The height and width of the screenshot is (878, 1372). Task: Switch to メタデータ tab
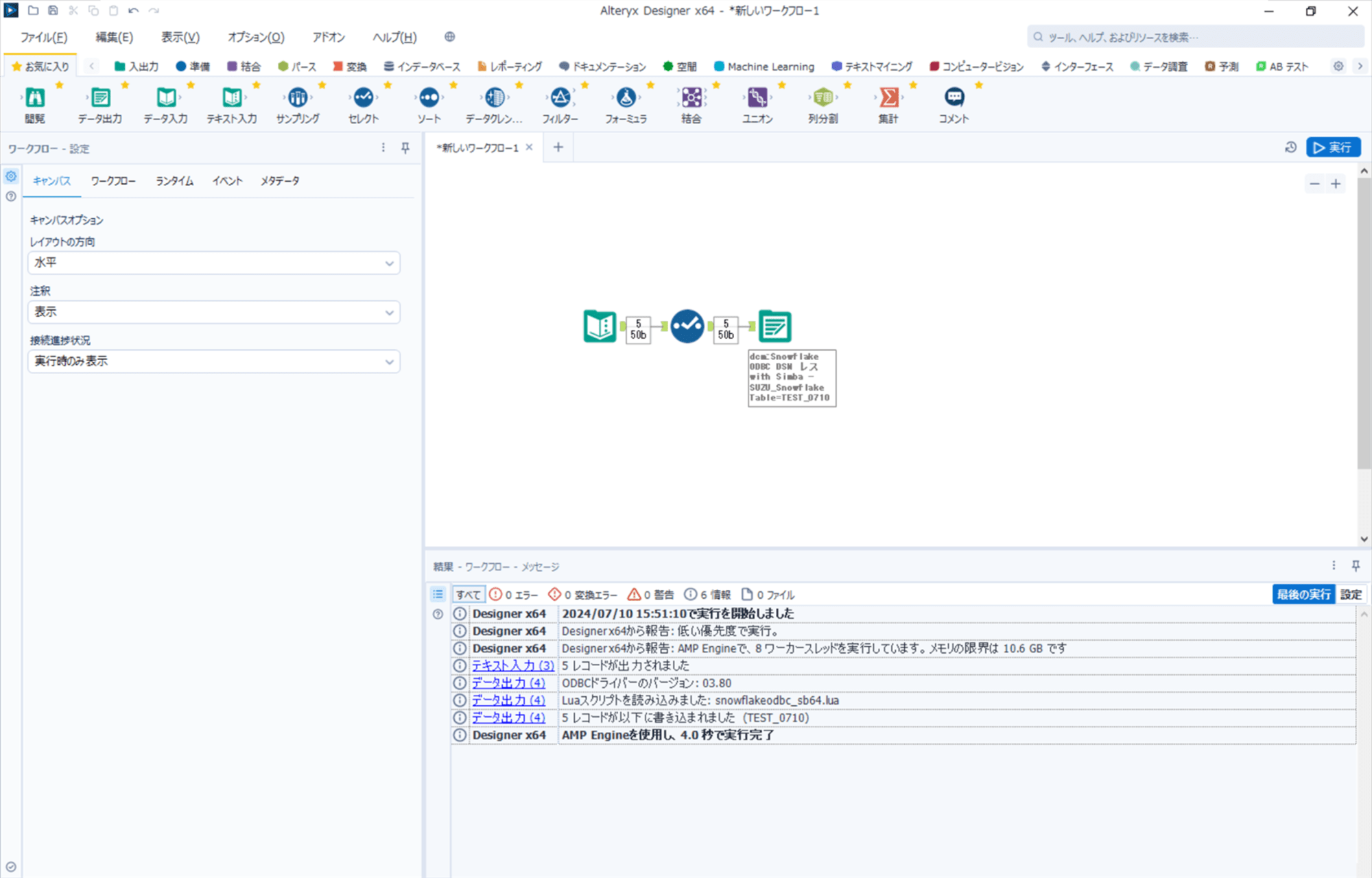[x=280, y=181]
